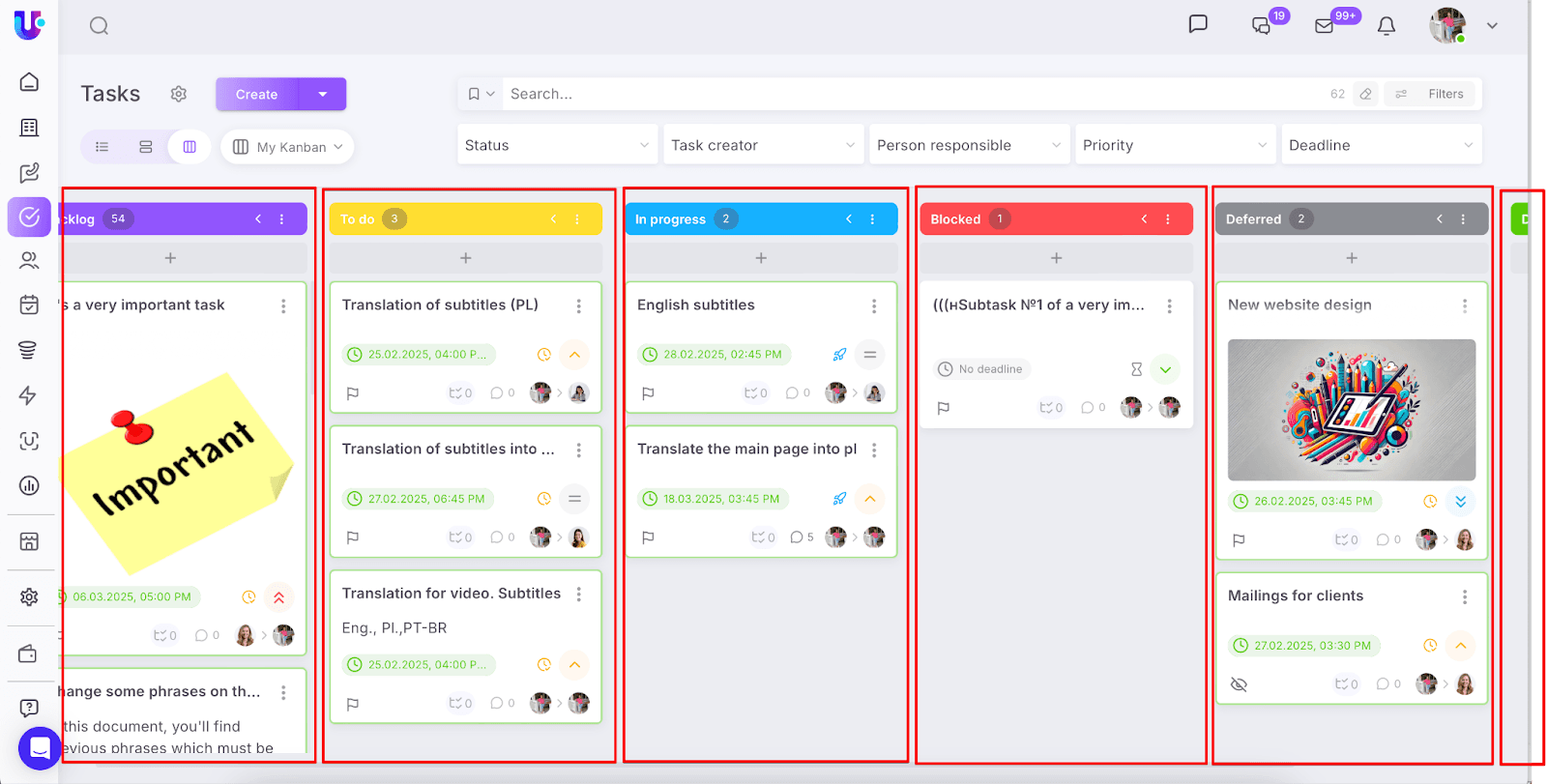Expand the Status filter dropdown
1547x784 pixels.
[557, 145]
